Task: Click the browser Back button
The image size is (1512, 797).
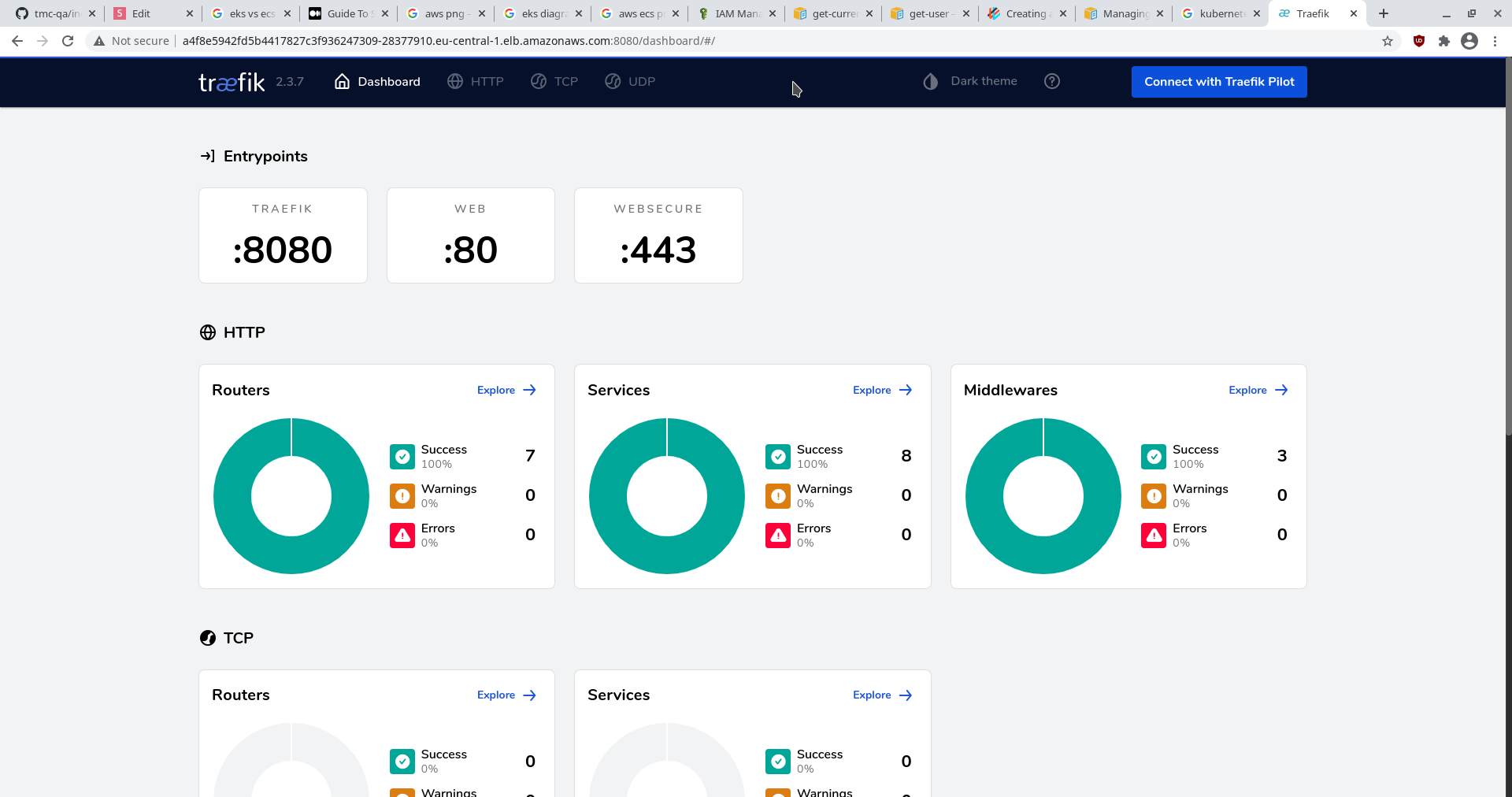Action: pos(17,41)
